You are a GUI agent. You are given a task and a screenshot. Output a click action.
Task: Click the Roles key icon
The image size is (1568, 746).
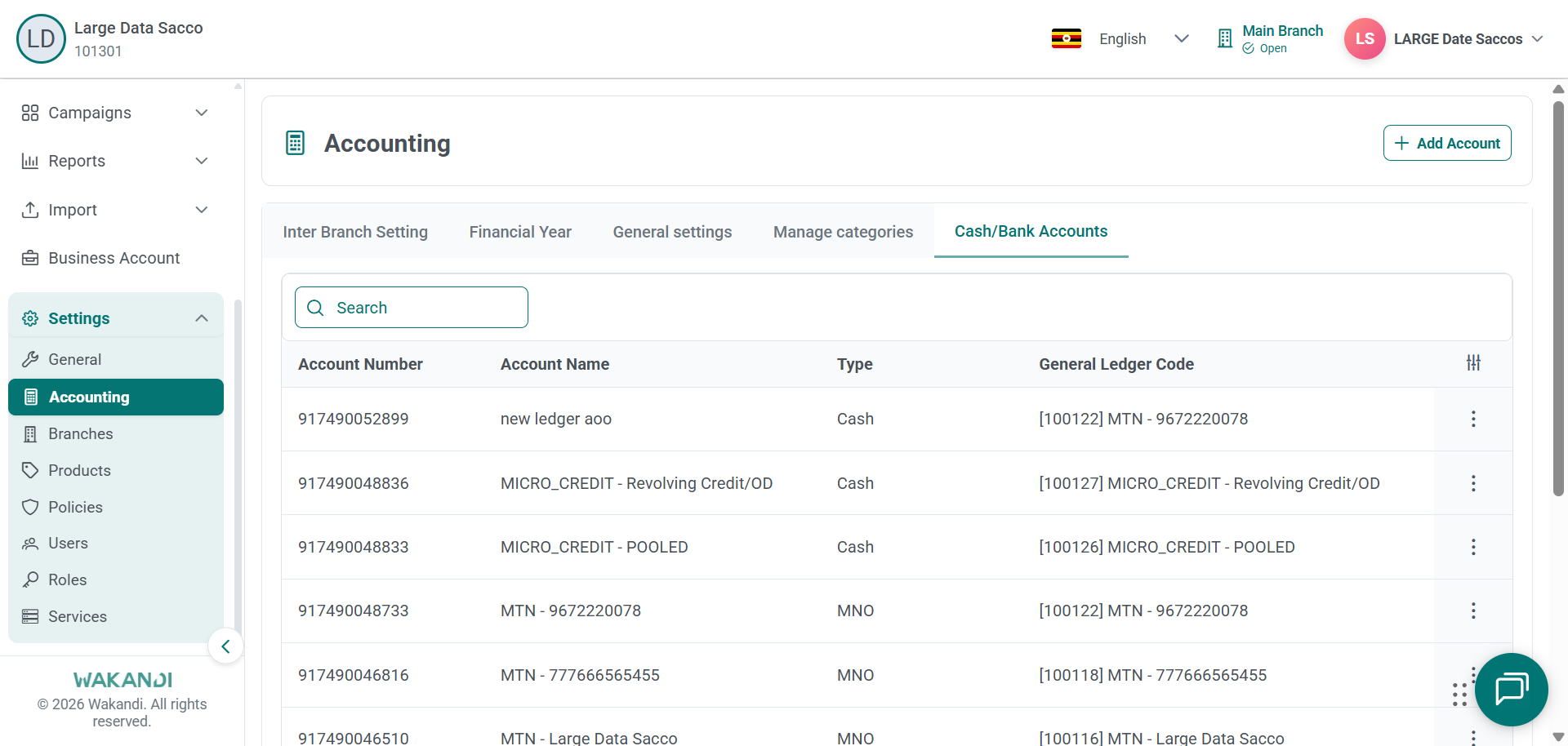click(30, 579)
